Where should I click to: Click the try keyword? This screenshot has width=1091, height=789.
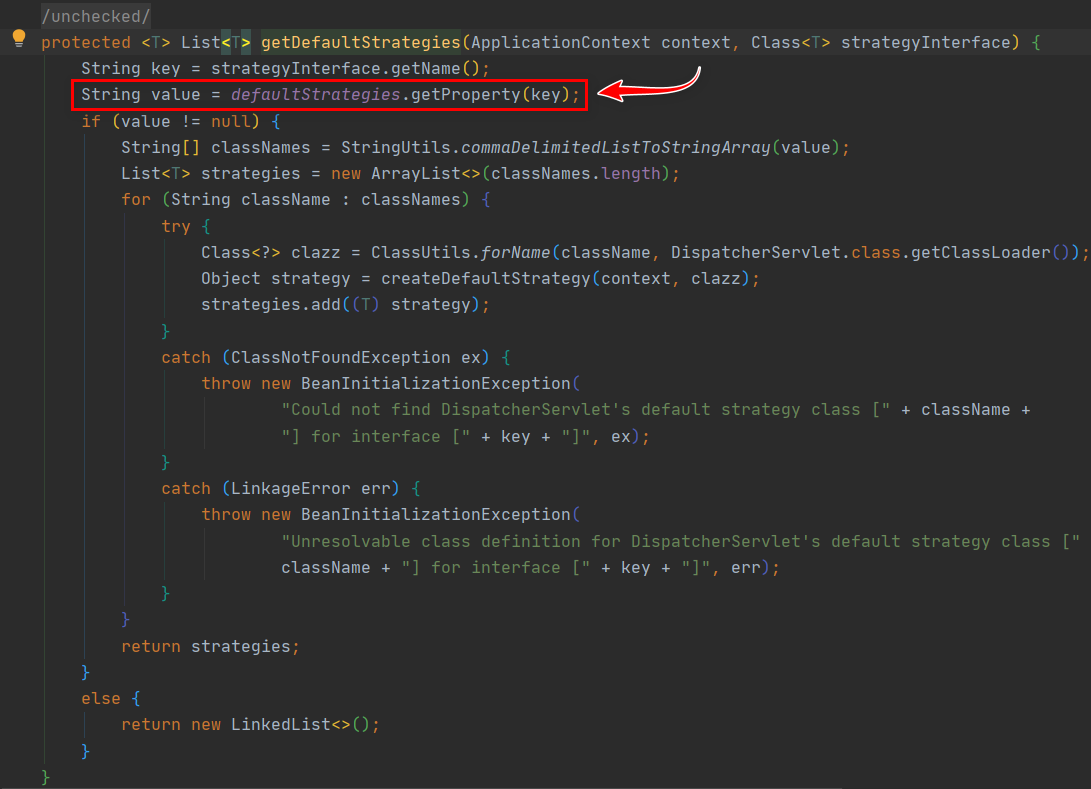click(176, 226)
